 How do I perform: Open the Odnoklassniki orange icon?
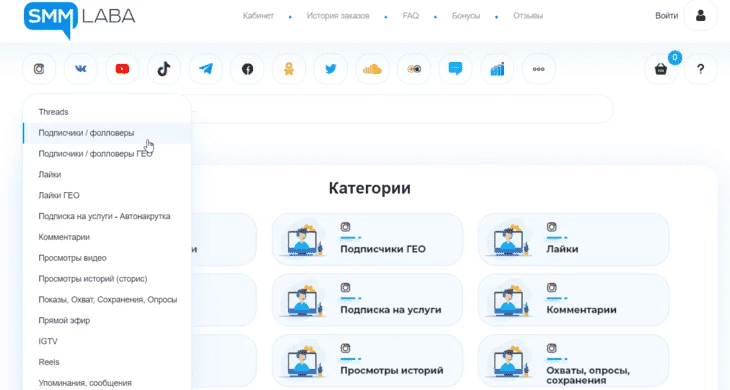(289, 69)
